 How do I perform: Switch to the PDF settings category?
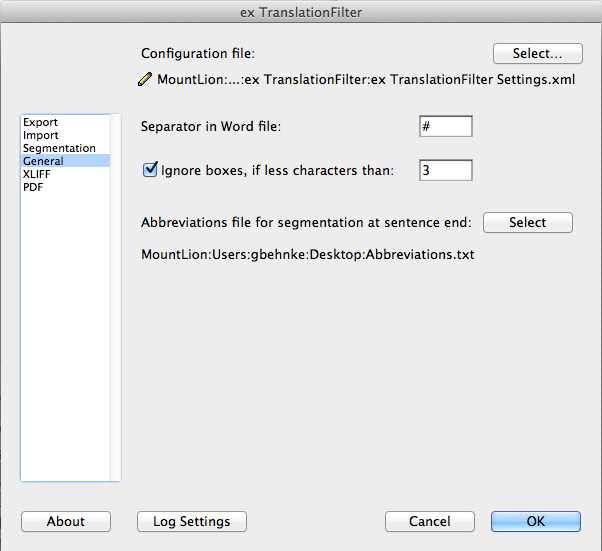pos(65,187)
